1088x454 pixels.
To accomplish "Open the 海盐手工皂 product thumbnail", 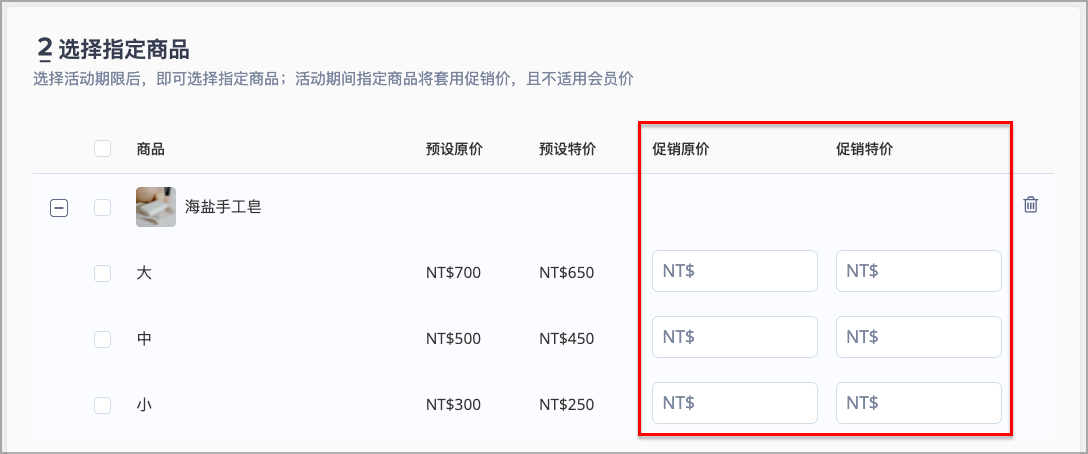I will click(155, 207).
